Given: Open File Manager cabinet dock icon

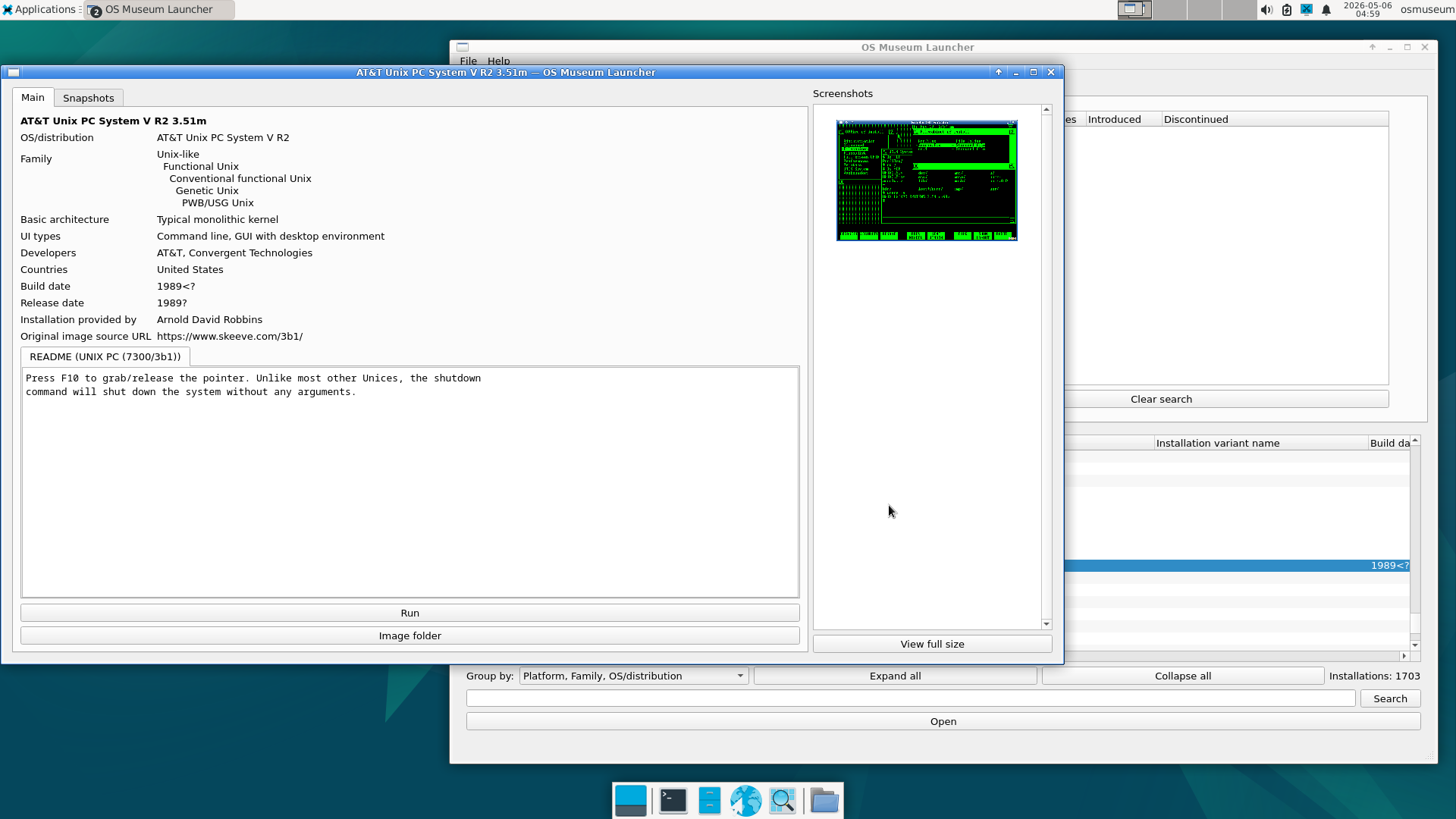Looking at the screenshot, I should pos(710,801).
